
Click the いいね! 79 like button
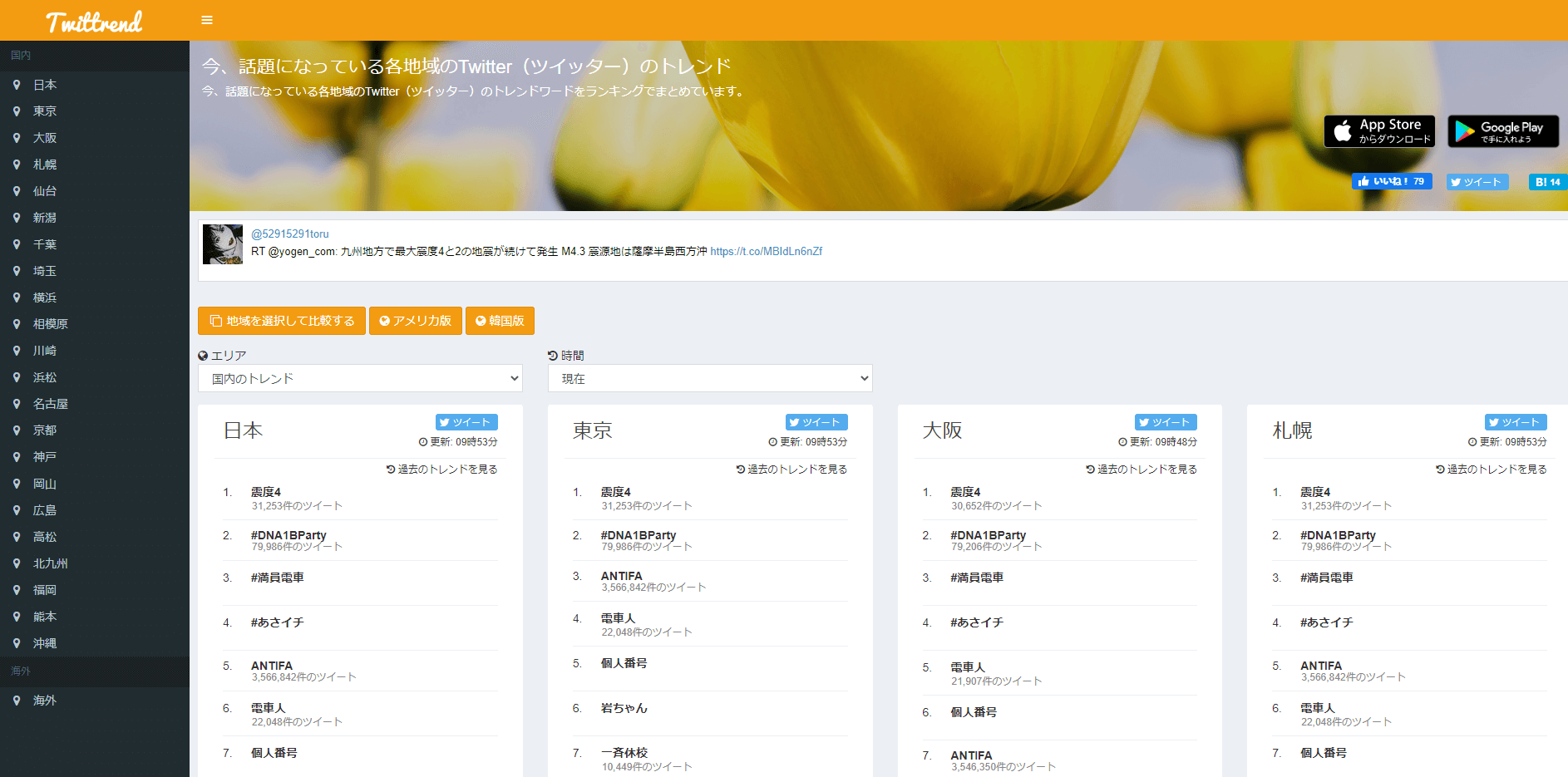point(1391,181)
